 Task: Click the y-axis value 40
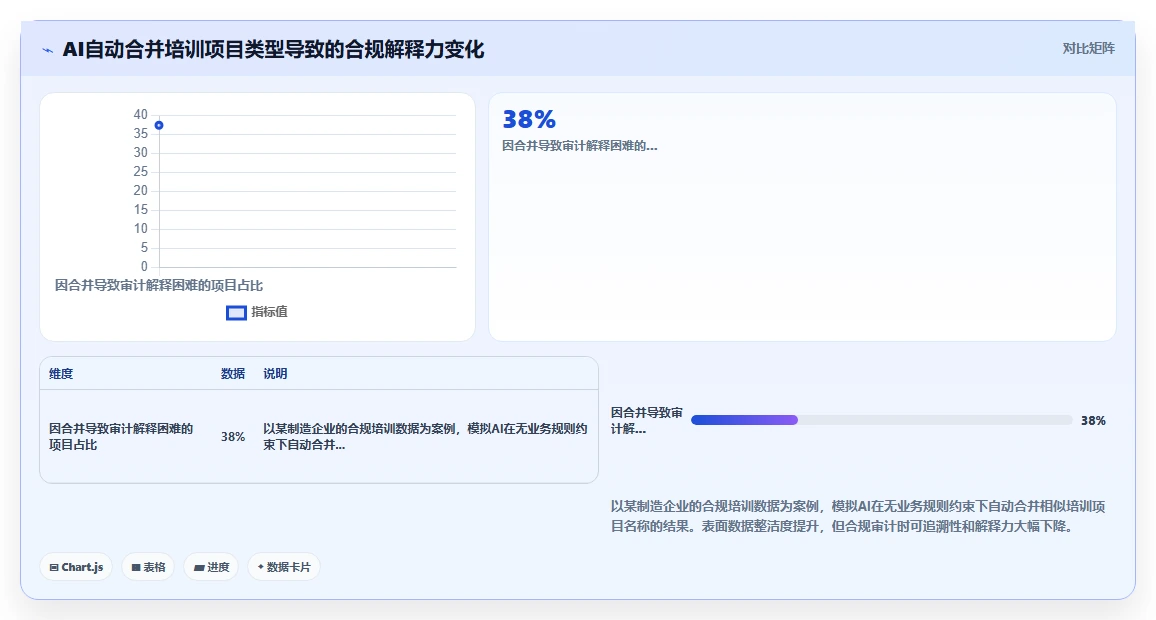coord(140,114)
